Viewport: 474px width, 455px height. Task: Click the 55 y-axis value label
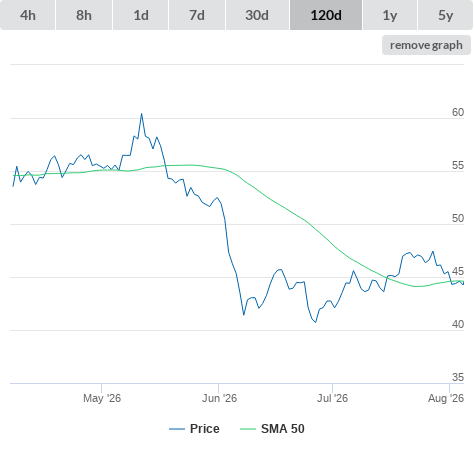tap(458, 165)
